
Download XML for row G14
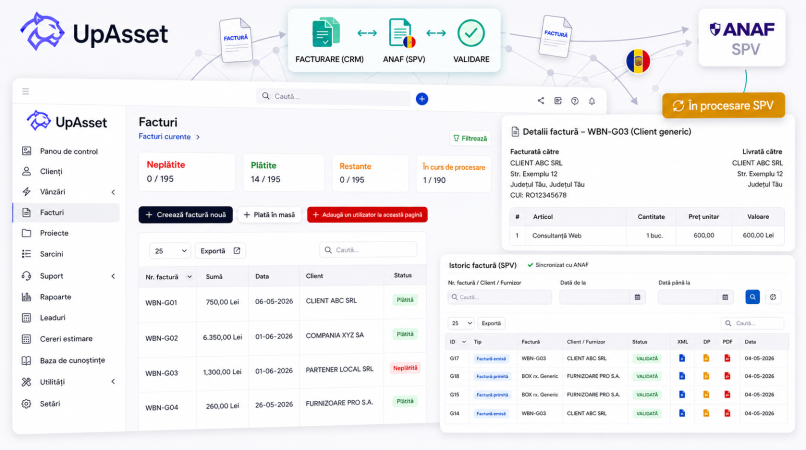pyautogui.click(x=682, y=413)
